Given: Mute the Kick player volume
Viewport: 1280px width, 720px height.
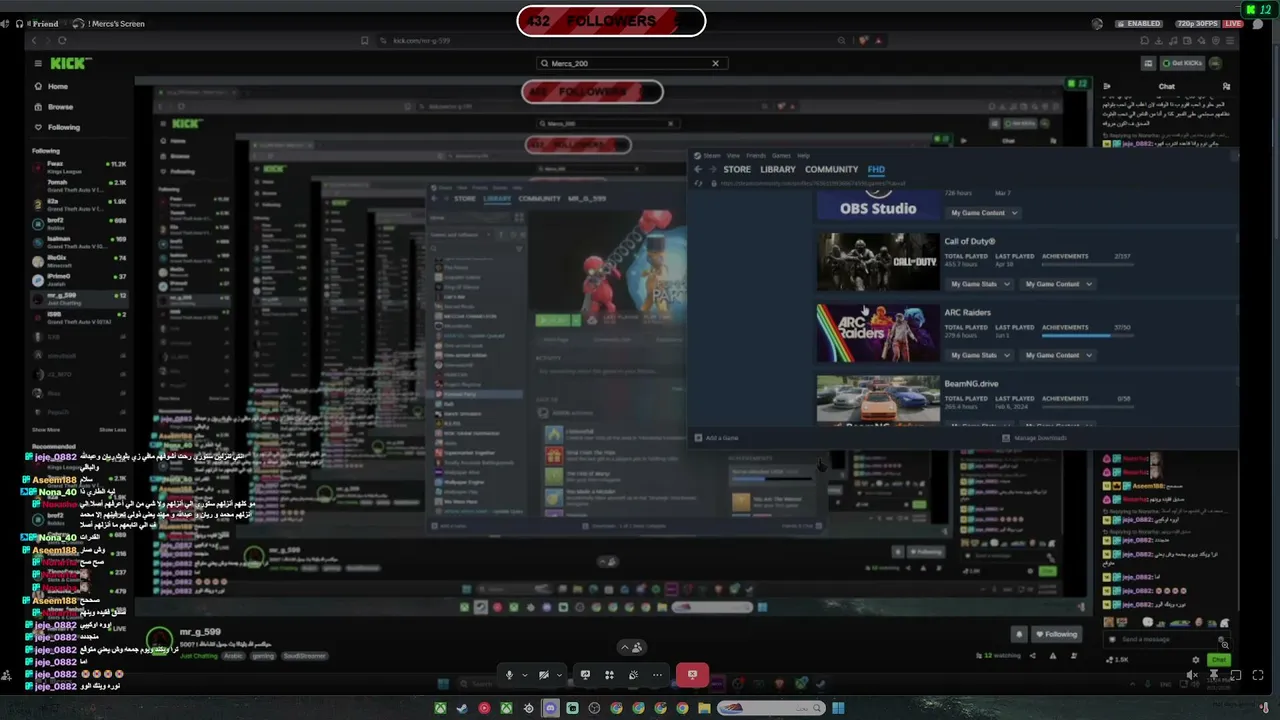Looking at the screenshot, I should click(1192, 676).
